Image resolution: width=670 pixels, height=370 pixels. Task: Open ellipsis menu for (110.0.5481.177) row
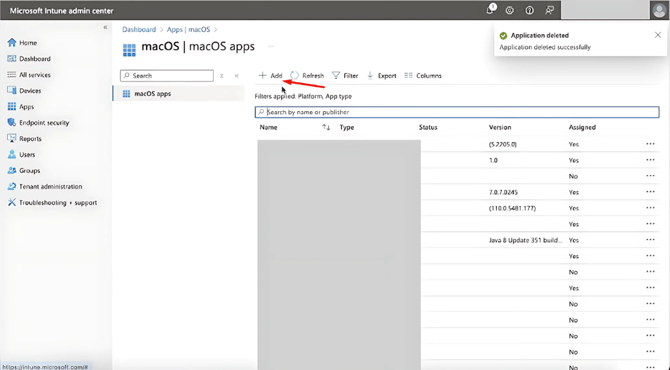(650, 208)
